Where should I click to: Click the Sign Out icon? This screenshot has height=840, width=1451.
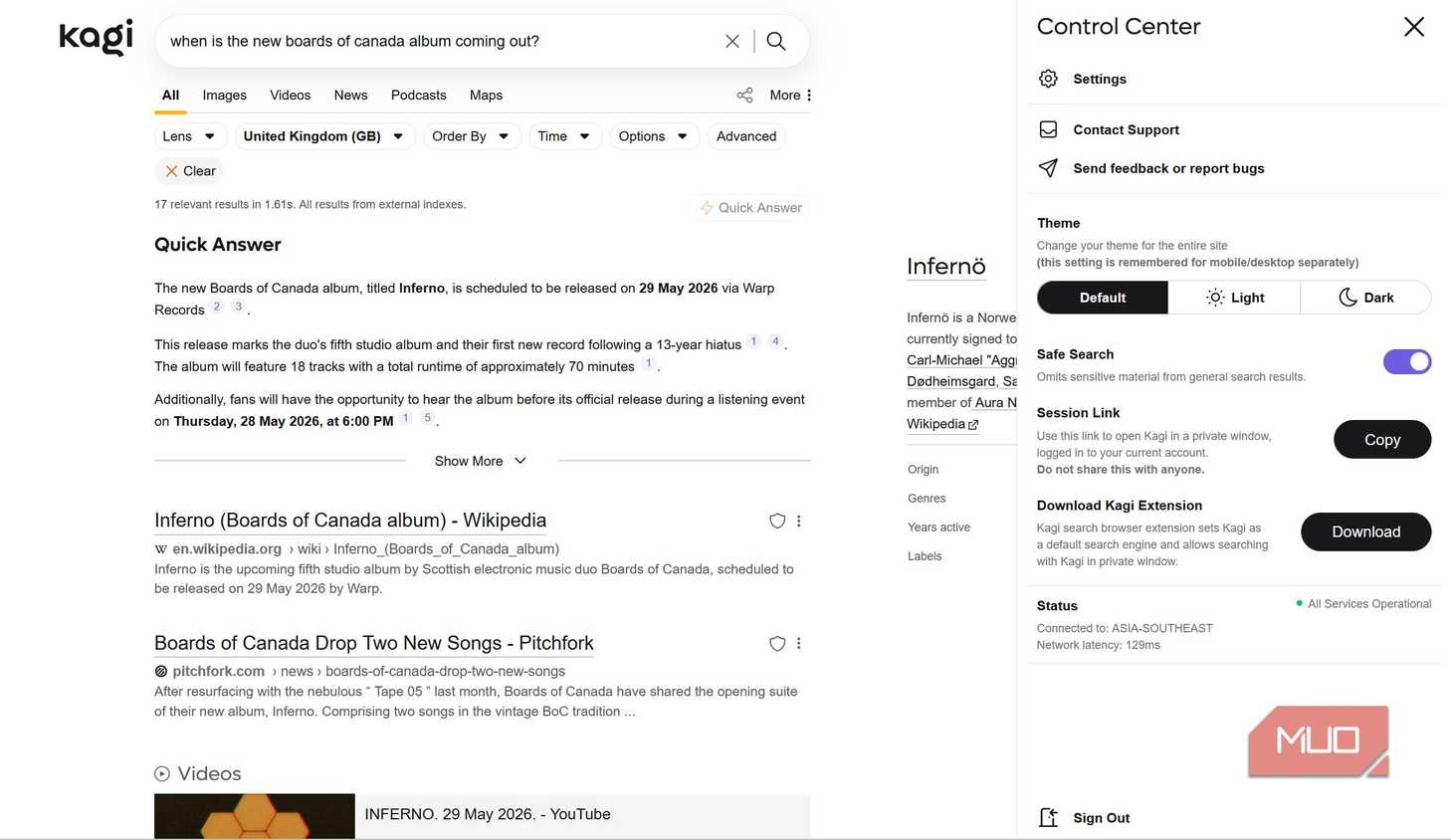click(1048, 818)
